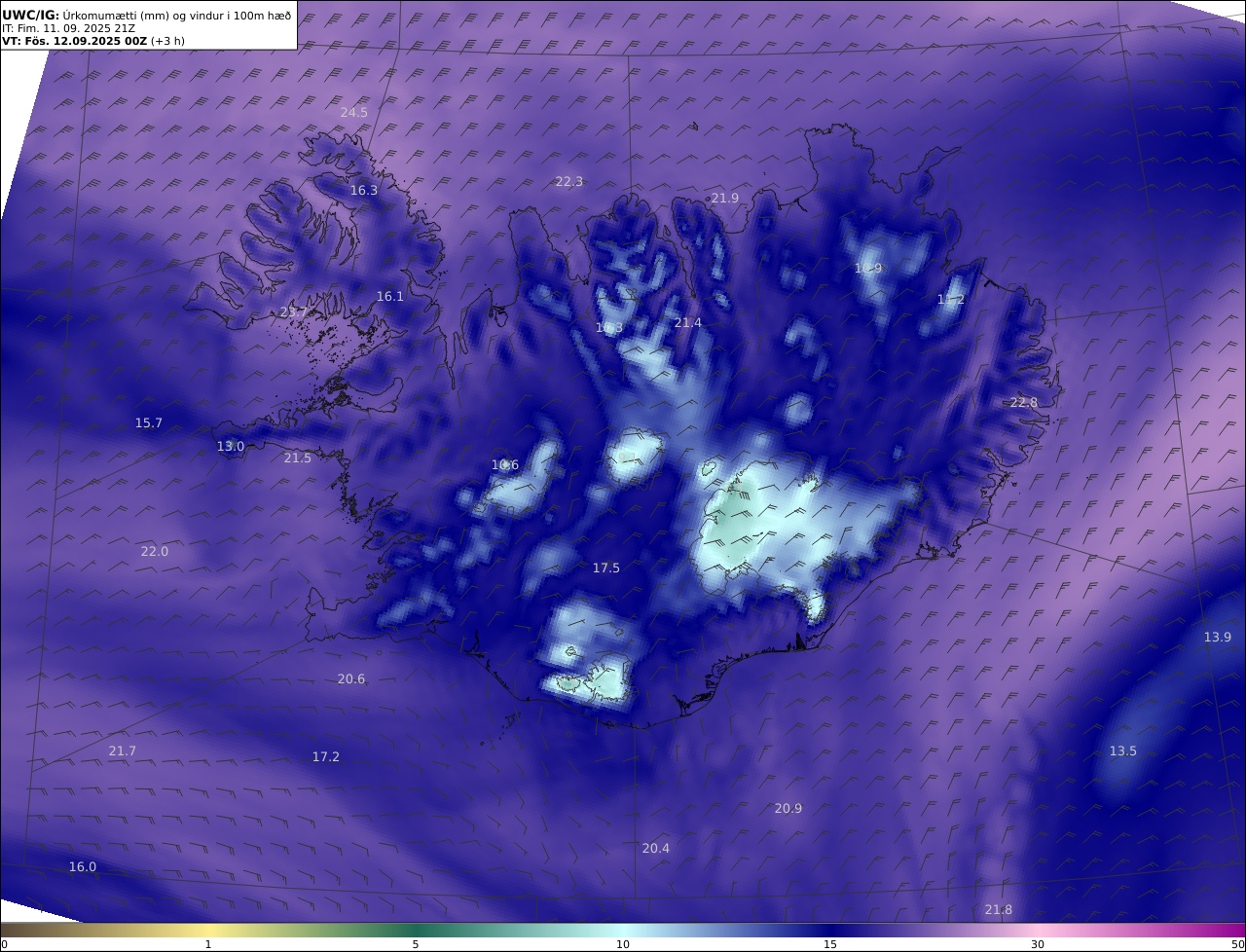
Task: Click the 22.8 value label
Action: tap(1023, 402)
